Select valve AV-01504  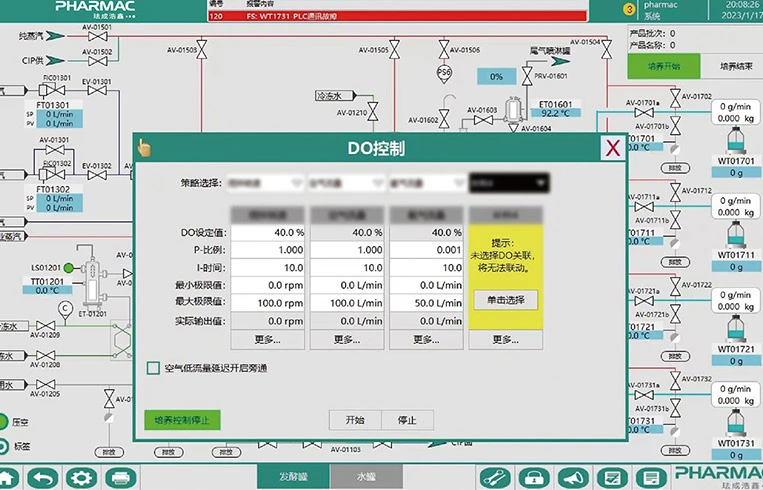[606, 50]
